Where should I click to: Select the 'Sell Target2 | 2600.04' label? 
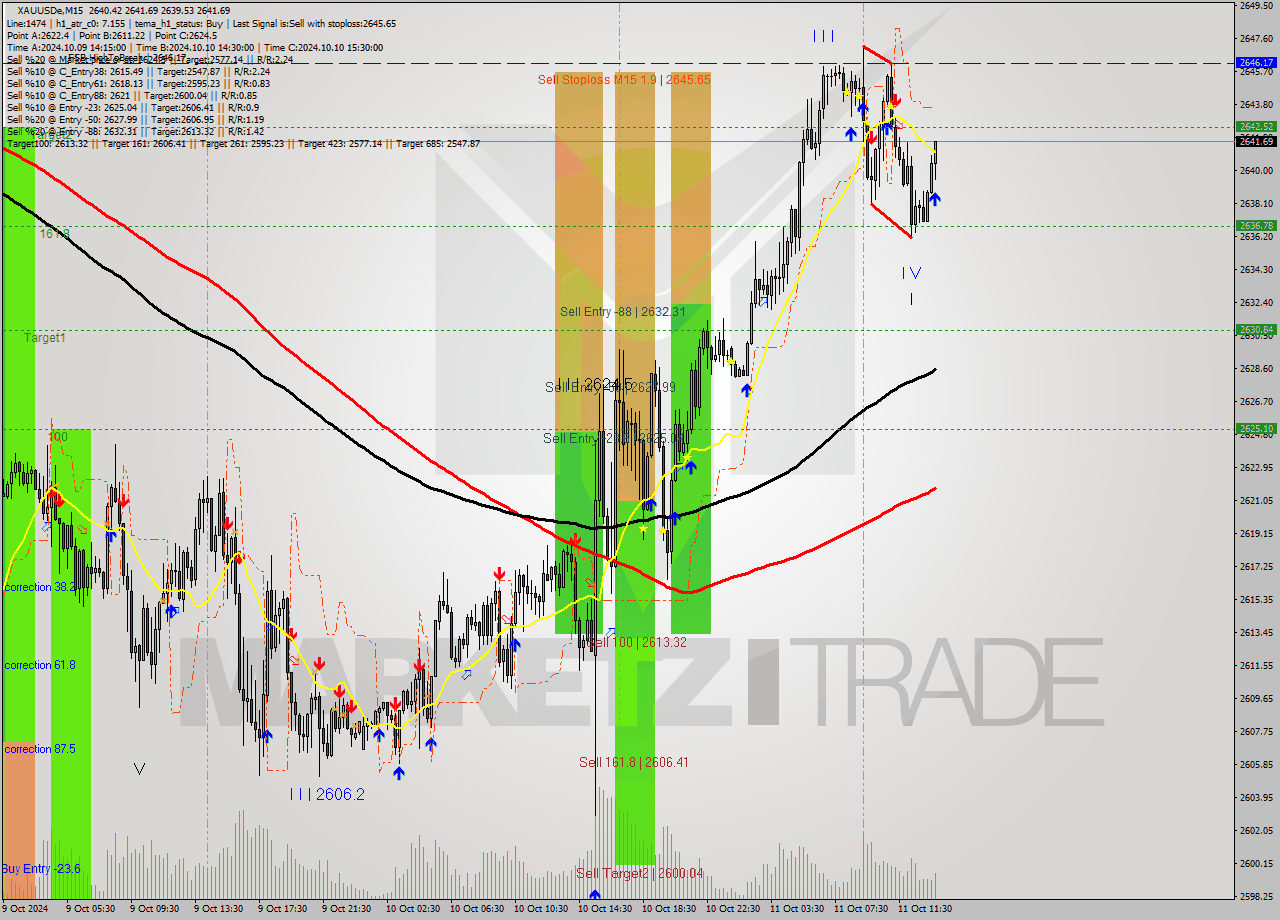pos(639,873)
